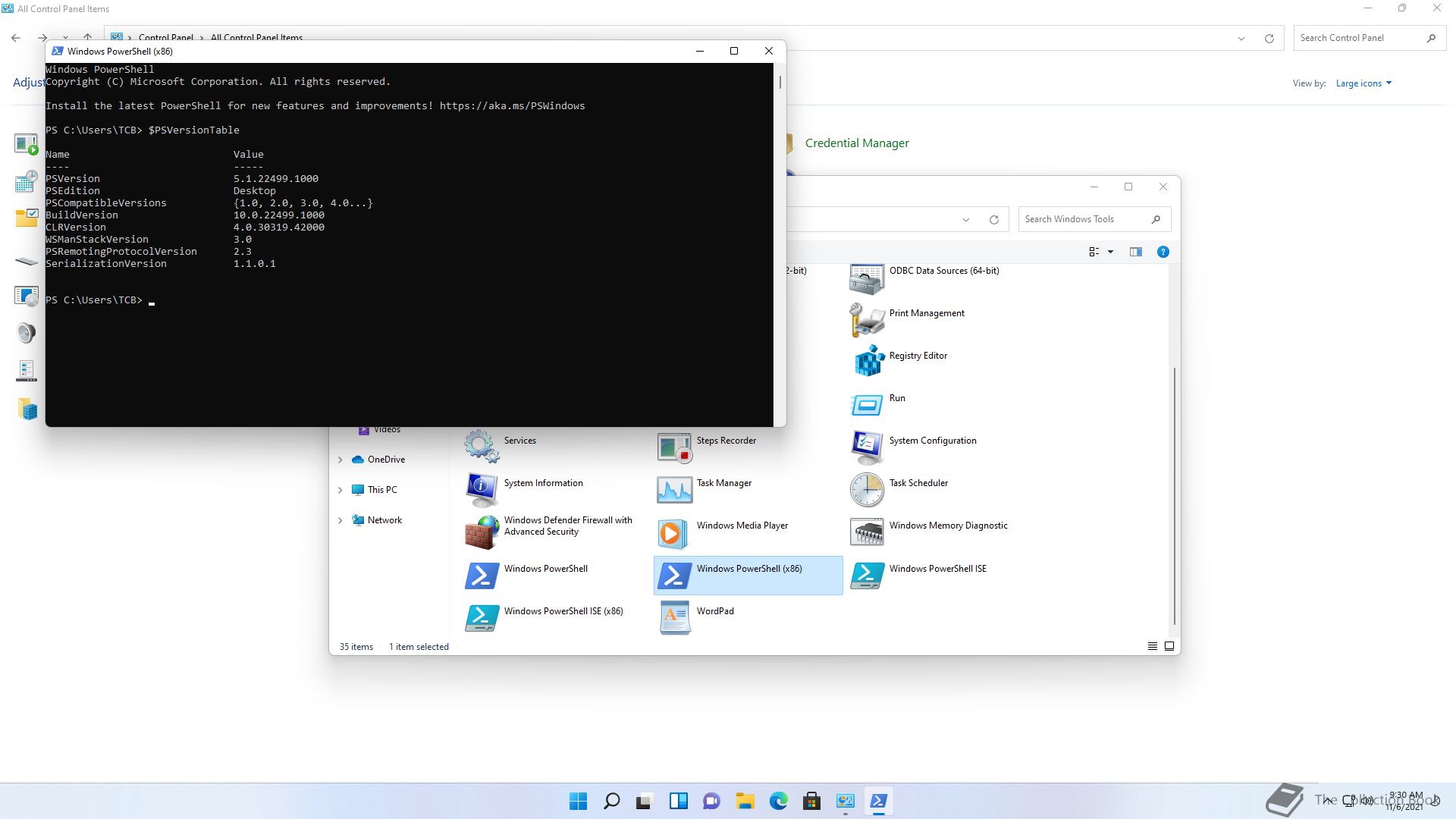The image size is (1456, 819).
Task: Switch to details view in Windows Tools status bar
Action: point(1152,646)
